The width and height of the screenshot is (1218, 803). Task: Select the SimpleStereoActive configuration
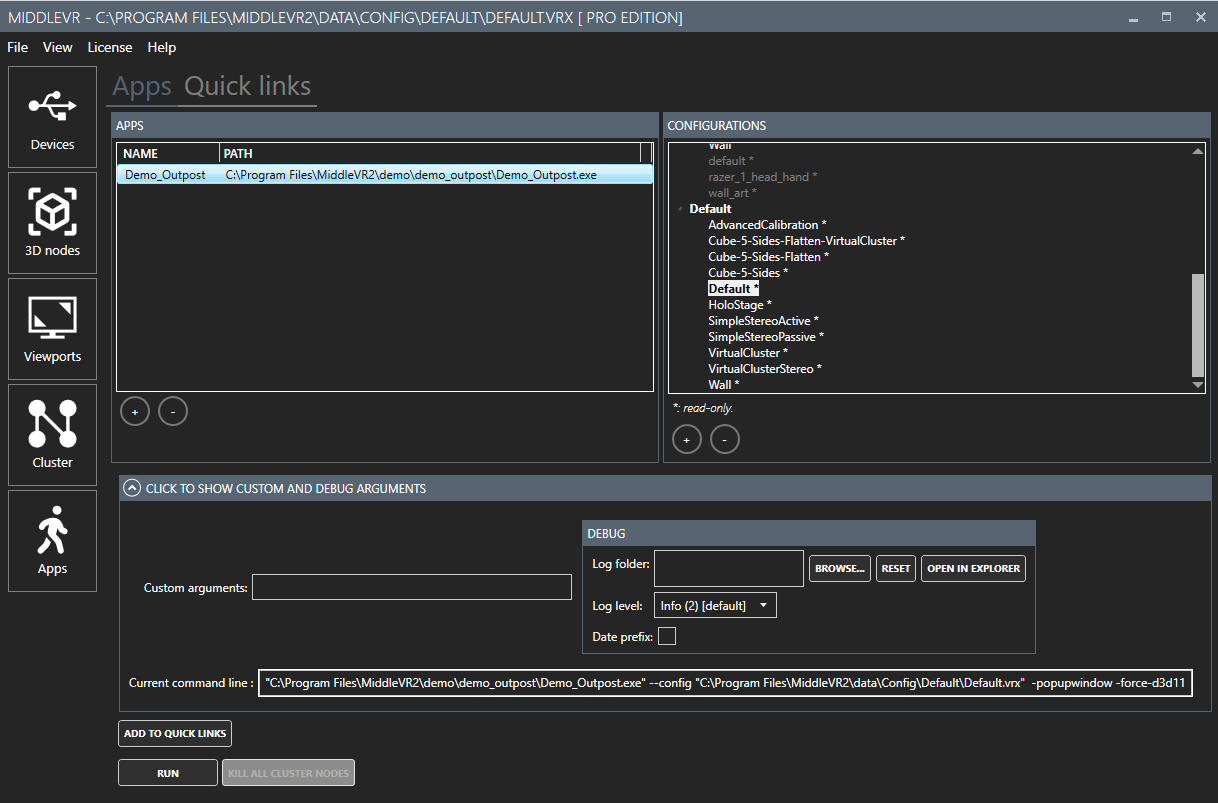click(763, 321)
